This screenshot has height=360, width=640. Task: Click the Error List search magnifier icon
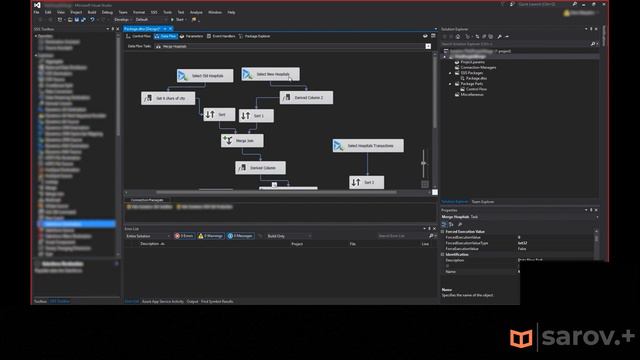(x=431, y=236)
